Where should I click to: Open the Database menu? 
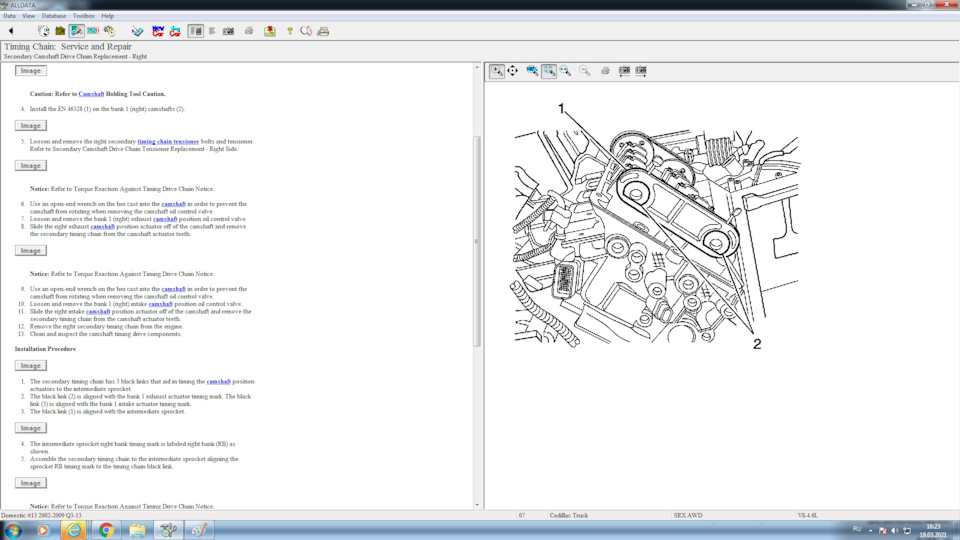pos(53,16)
